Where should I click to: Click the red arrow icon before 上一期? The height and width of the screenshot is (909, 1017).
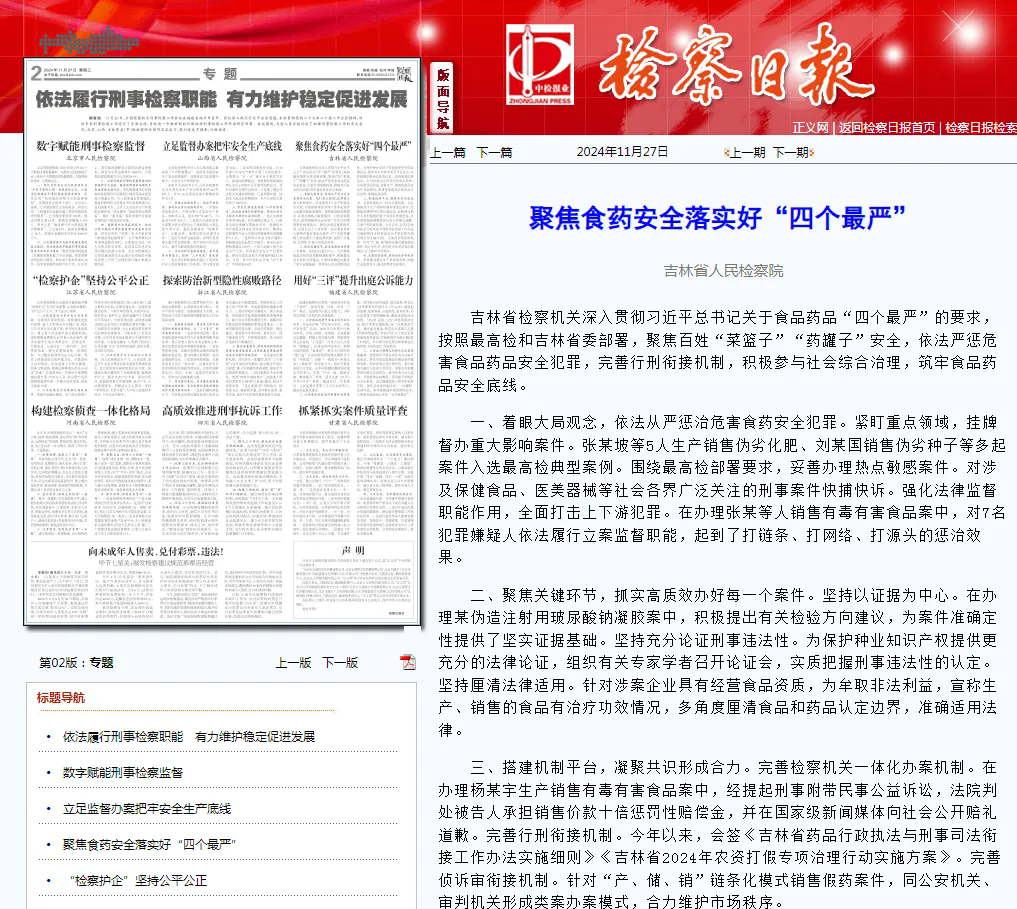point(726,150)
